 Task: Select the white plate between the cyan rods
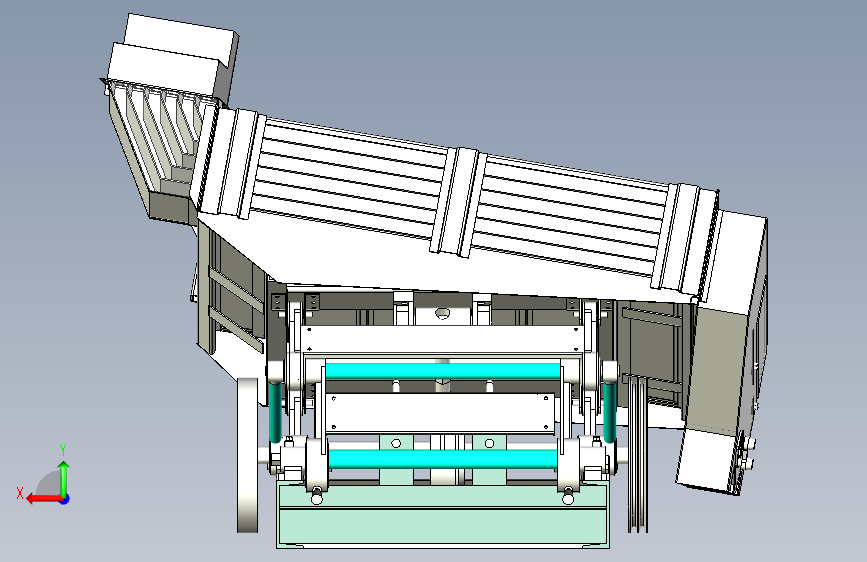point(440,413)
